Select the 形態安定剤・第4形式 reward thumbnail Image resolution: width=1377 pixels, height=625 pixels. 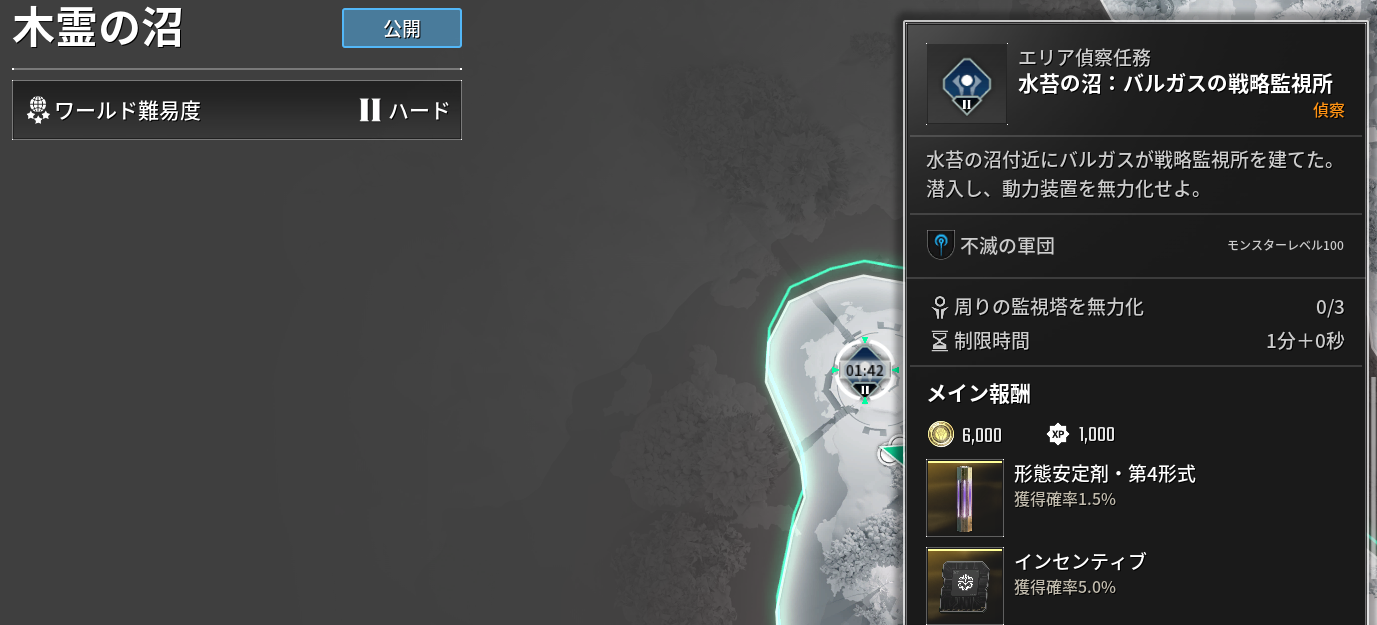pyautogui.click(x=965, y=498)
